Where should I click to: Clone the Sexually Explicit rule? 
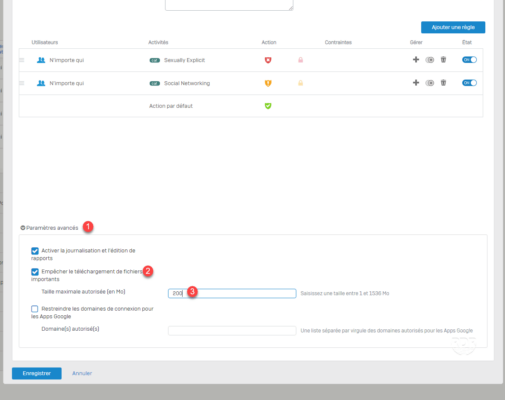[x=430, y=60]
